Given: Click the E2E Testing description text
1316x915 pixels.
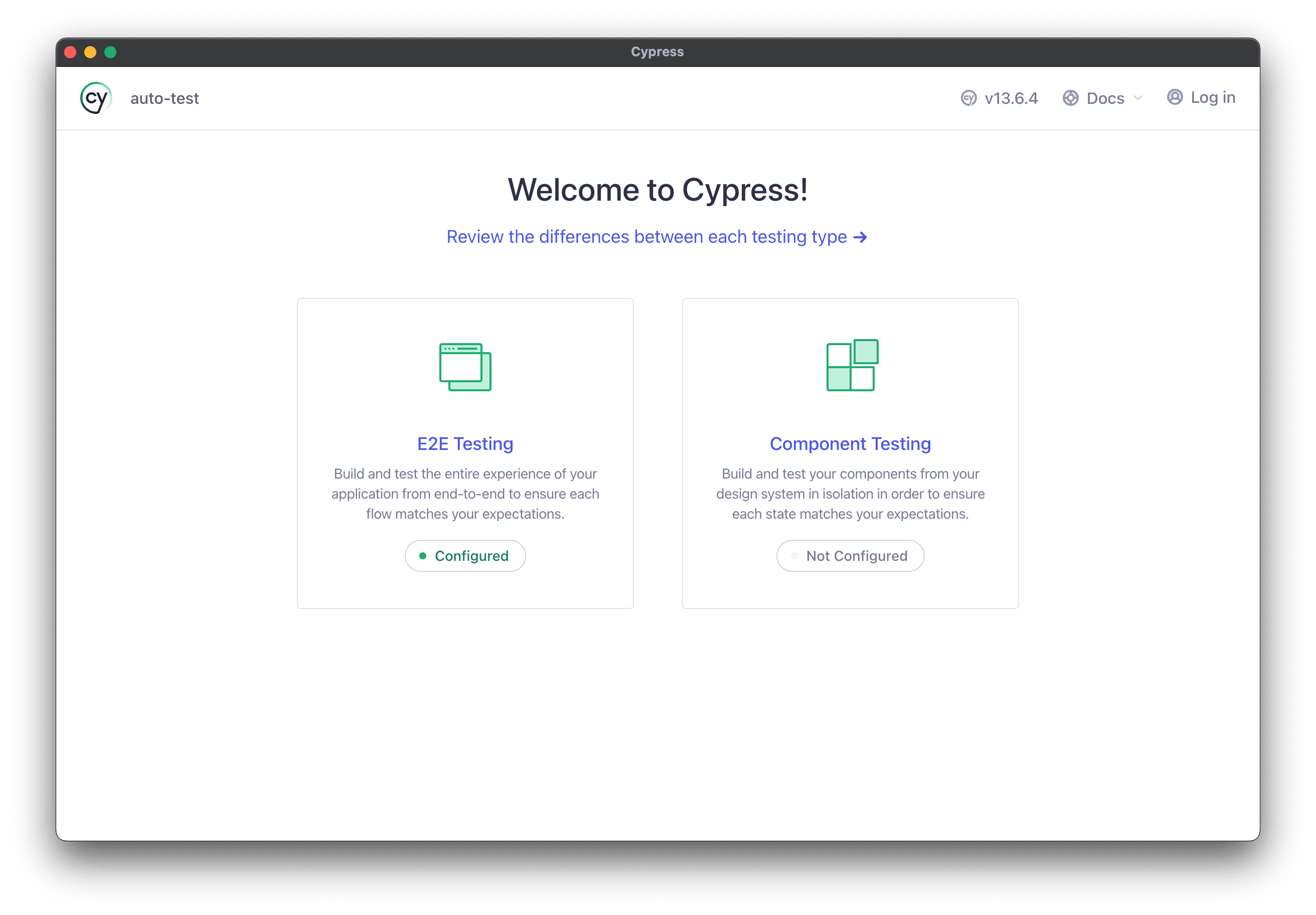Looking at the screenshot, I should tap(465, 494).
